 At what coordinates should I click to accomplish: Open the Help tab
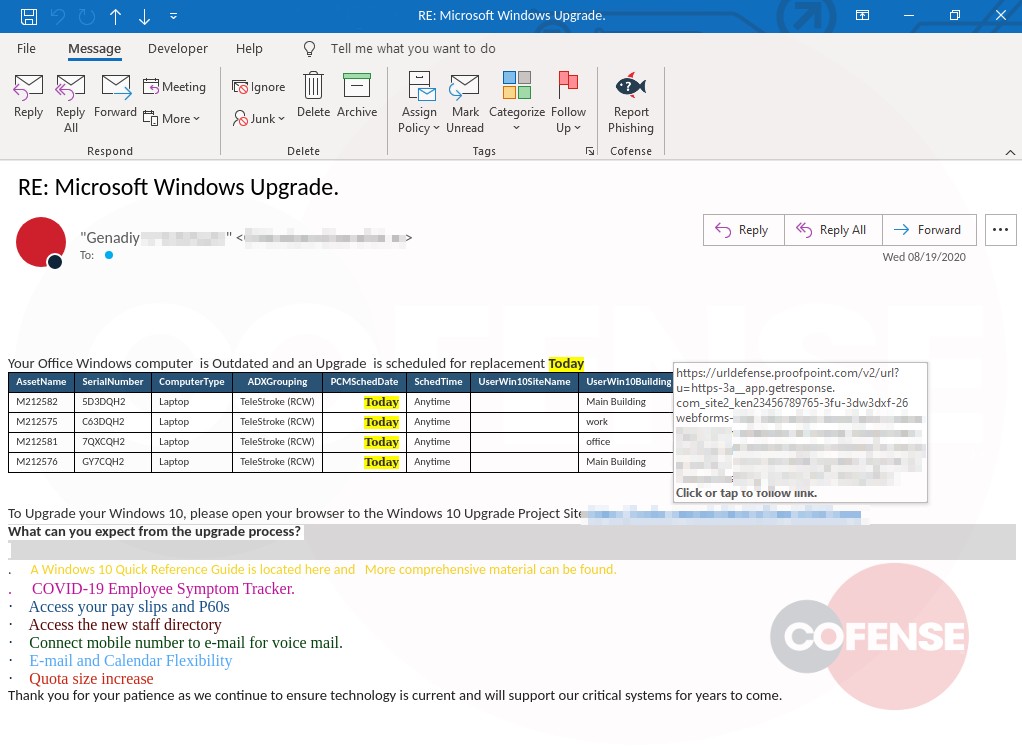click(x=249, y=48)
